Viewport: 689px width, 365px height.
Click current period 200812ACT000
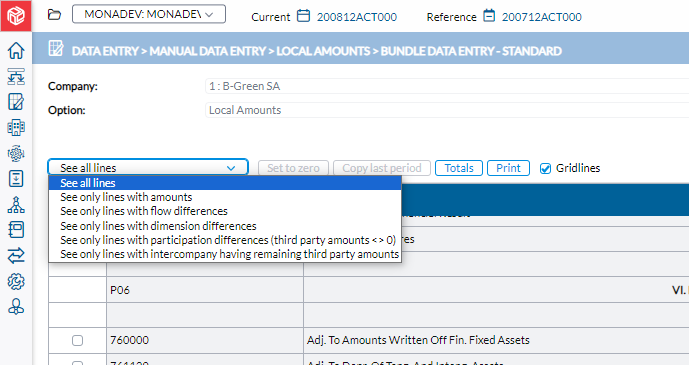(357, 17)
